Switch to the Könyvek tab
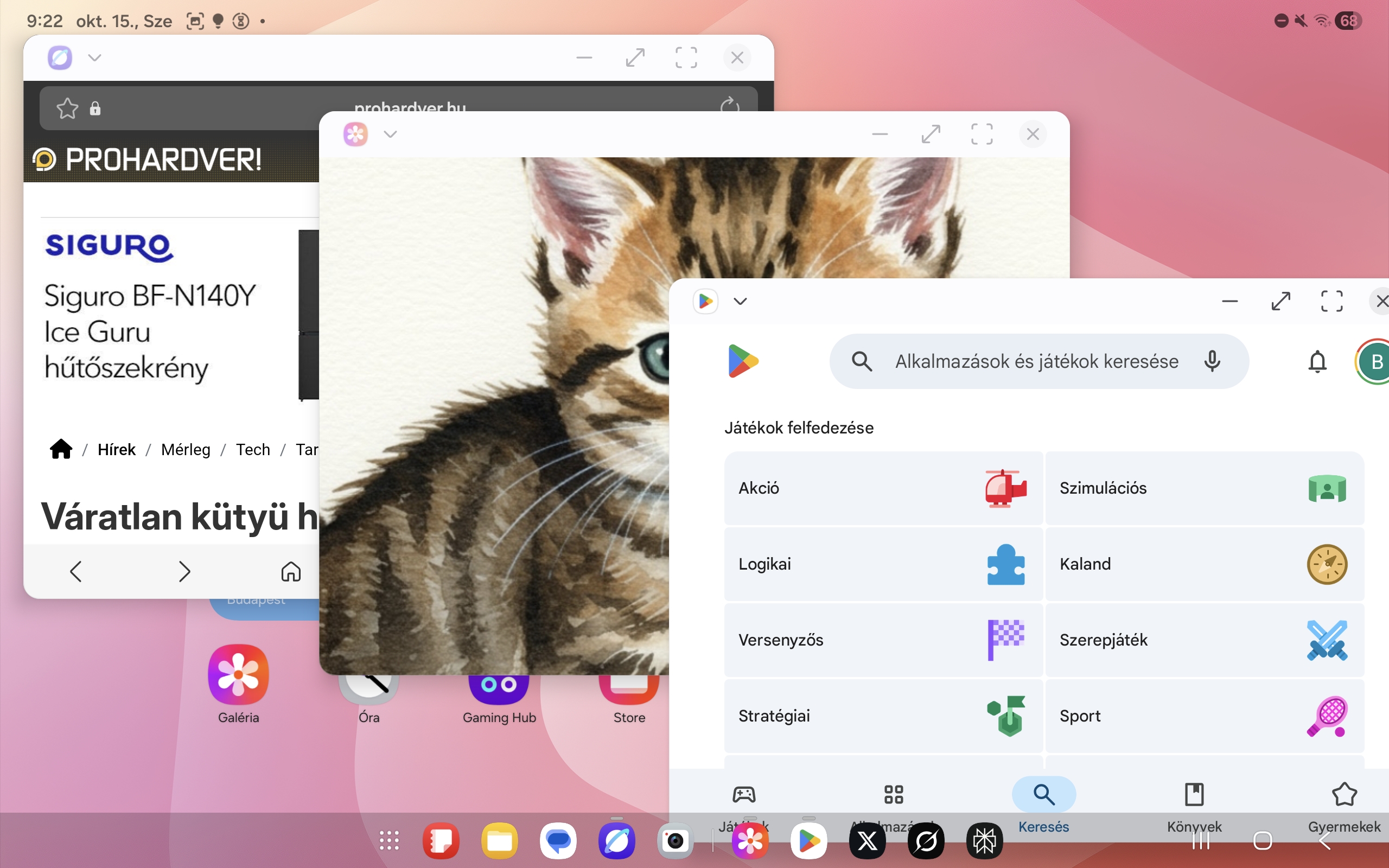 click(x=1194, y=795)
